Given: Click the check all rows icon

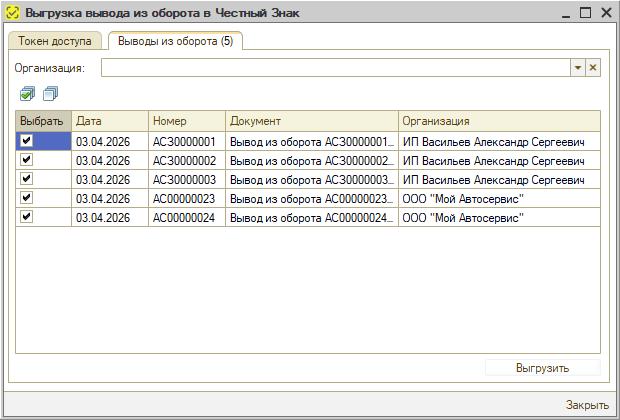Looking at the screenshot, I should [x=27, y=93].
